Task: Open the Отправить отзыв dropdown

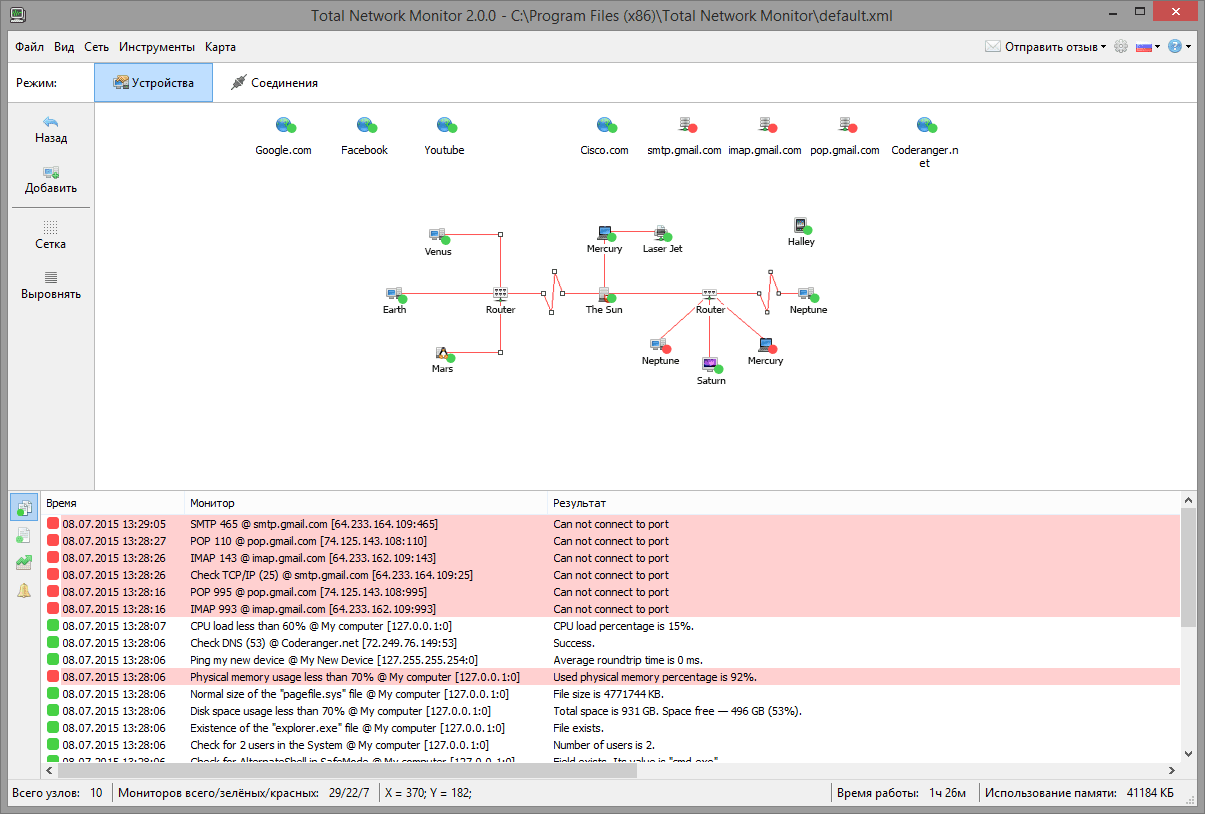Action: point(1046,46)
